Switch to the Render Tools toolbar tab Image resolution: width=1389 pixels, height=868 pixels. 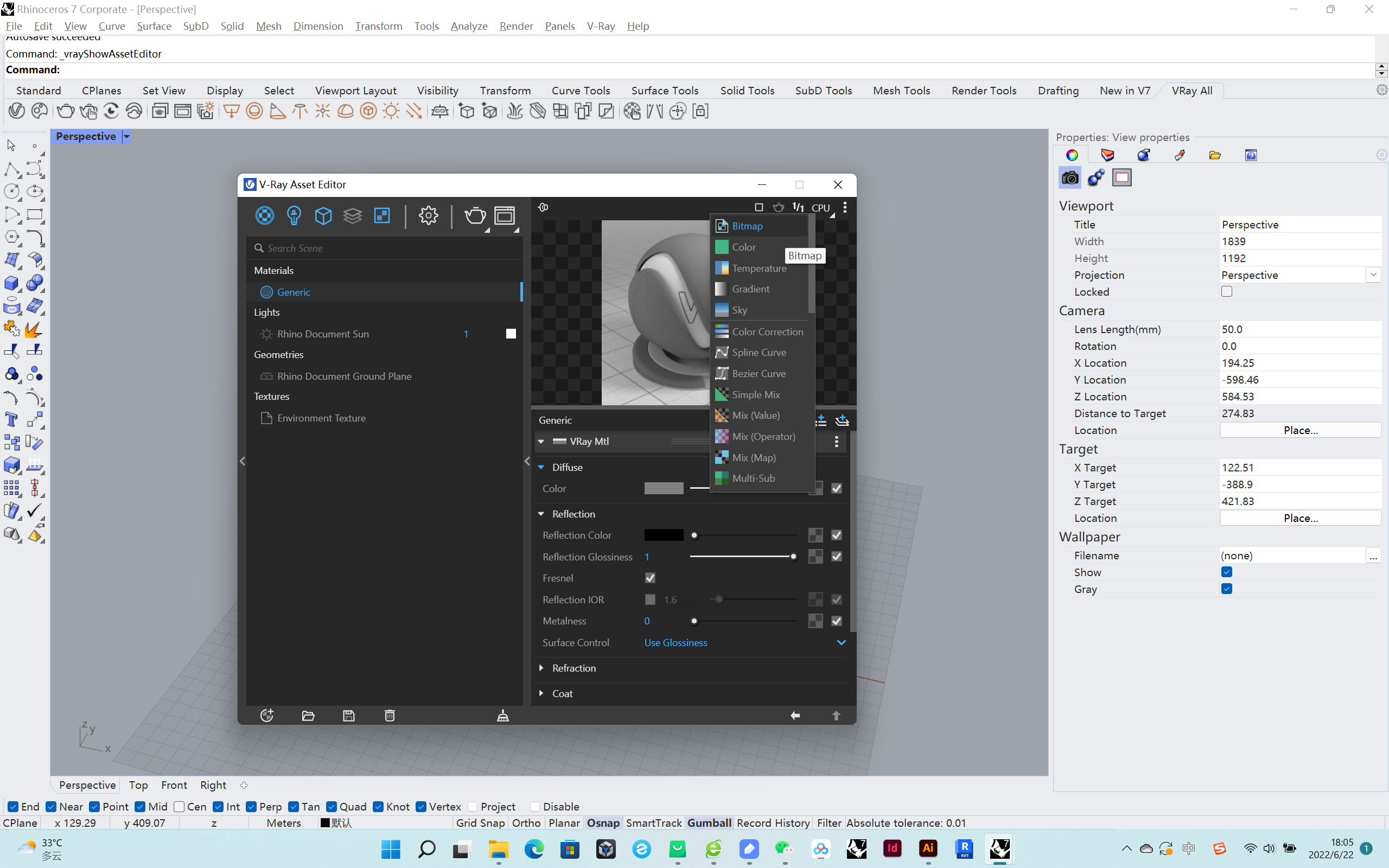pos(984,91)
